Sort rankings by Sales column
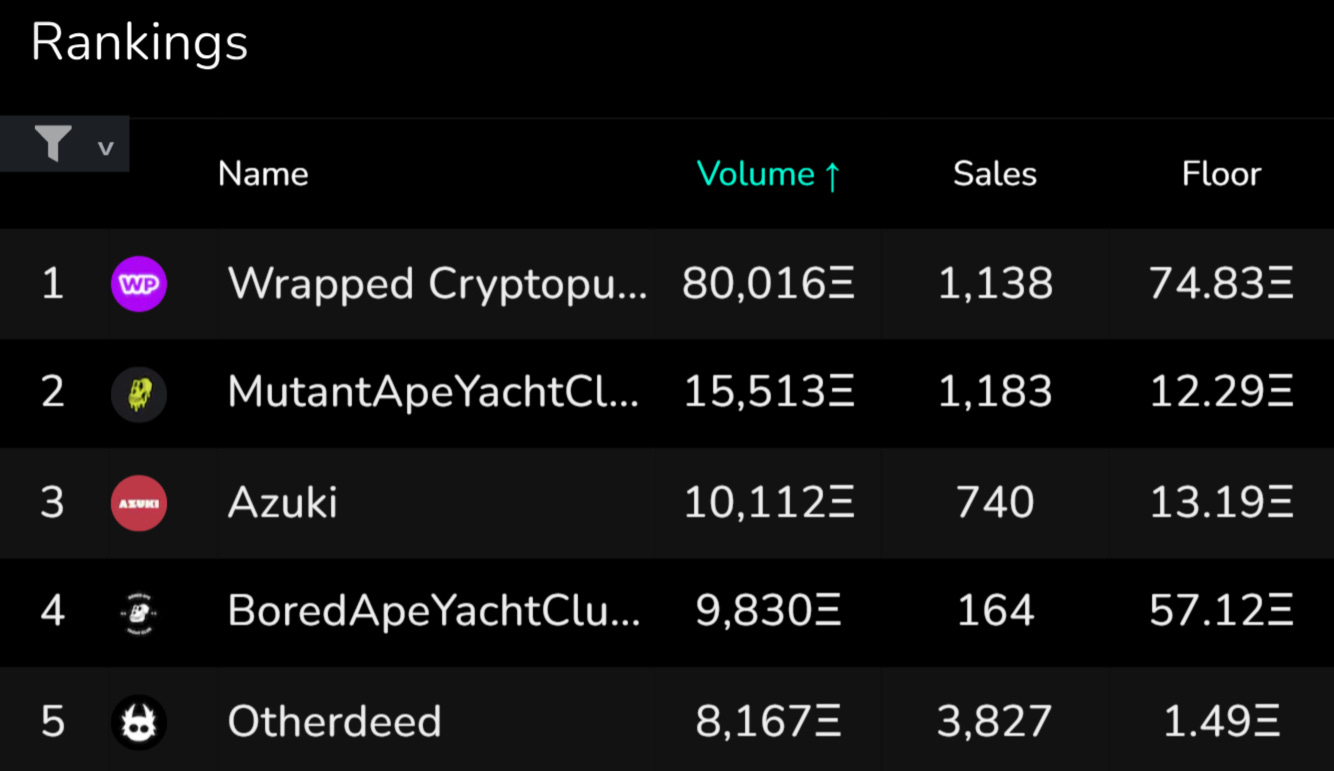The height and width of the screenshot is (771, 1334). 994,174
